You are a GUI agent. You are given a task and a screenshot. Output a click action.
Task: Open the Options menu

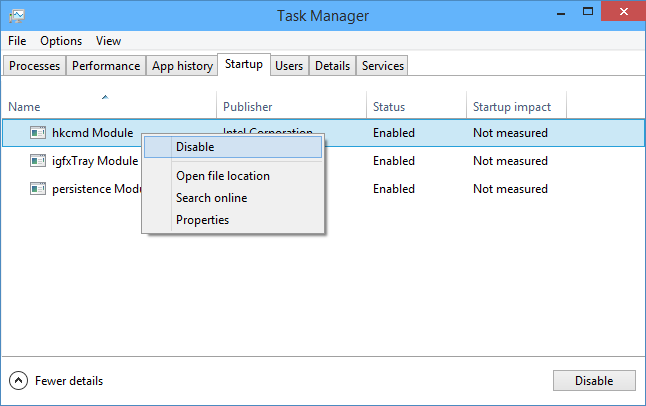click(x=61, y=41)
